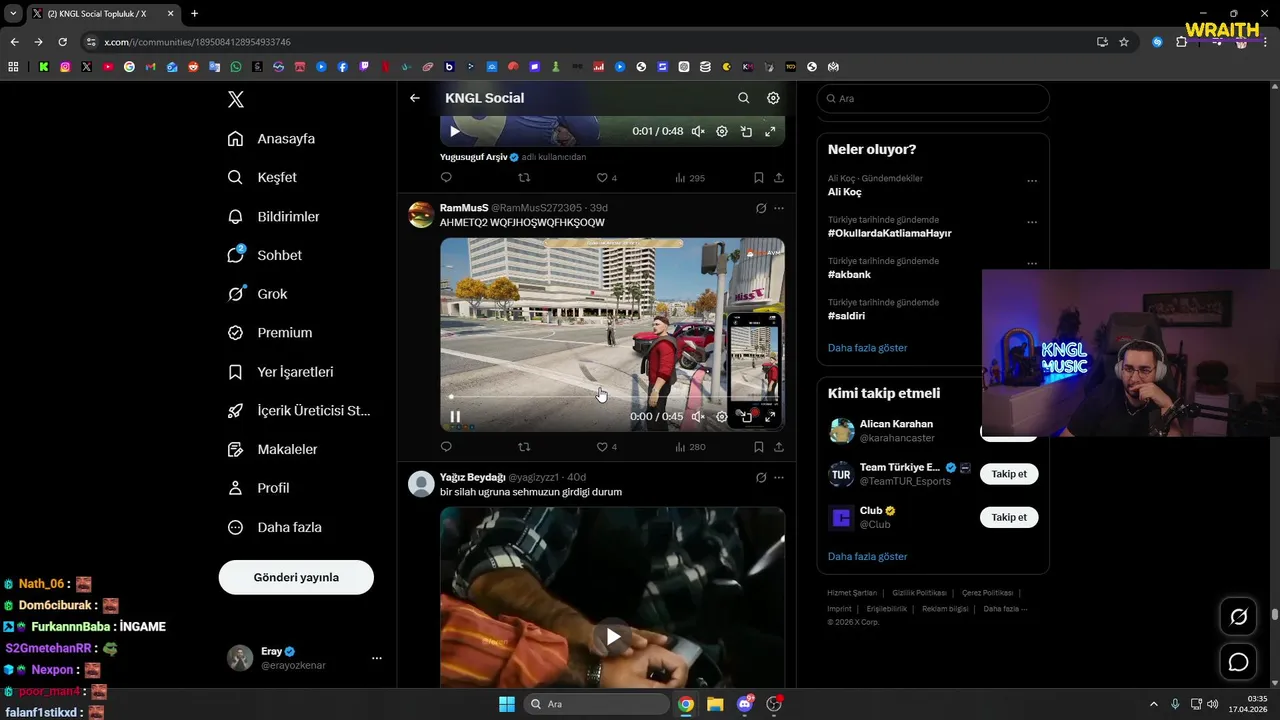Open Alican Karahan profile

point(896,424)
